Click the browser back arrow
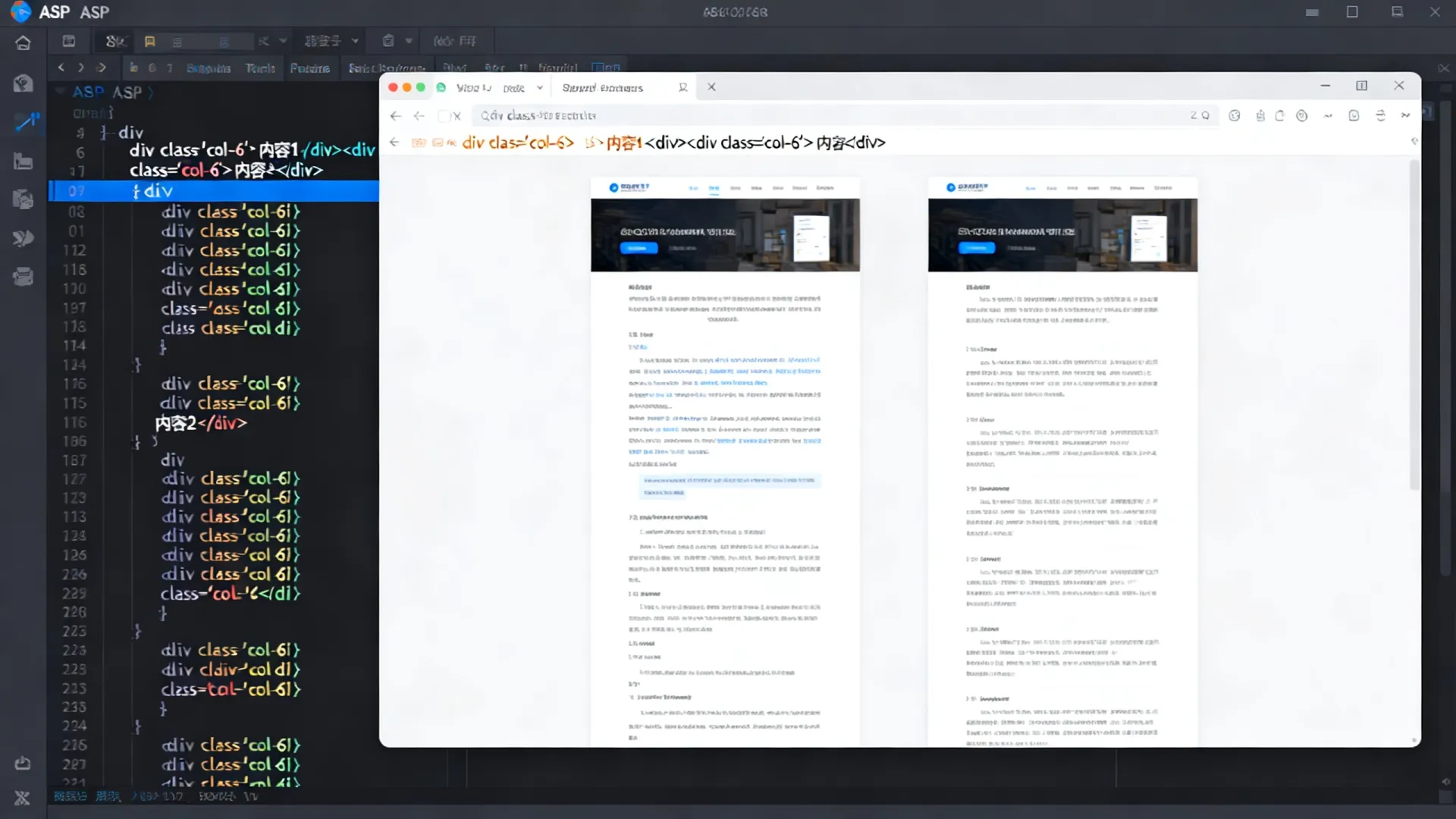The image size is (1456, 819). pyautogui.click(x=395, y=116)
